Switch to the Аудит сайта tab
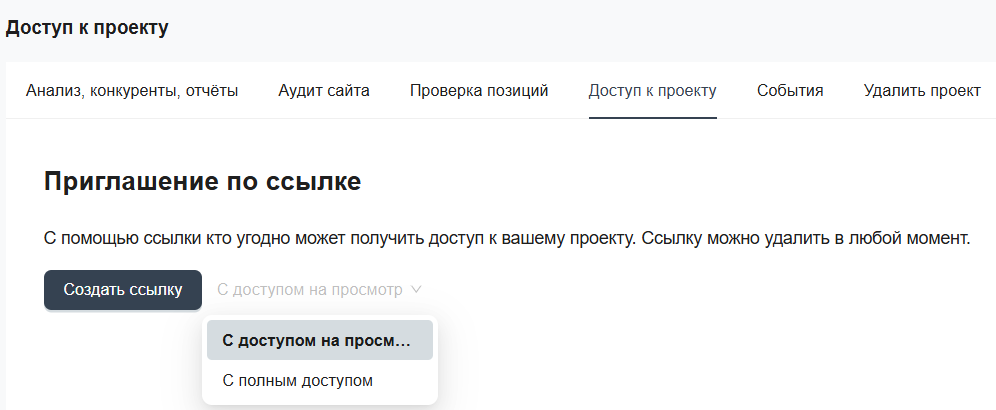 (324, 91)
